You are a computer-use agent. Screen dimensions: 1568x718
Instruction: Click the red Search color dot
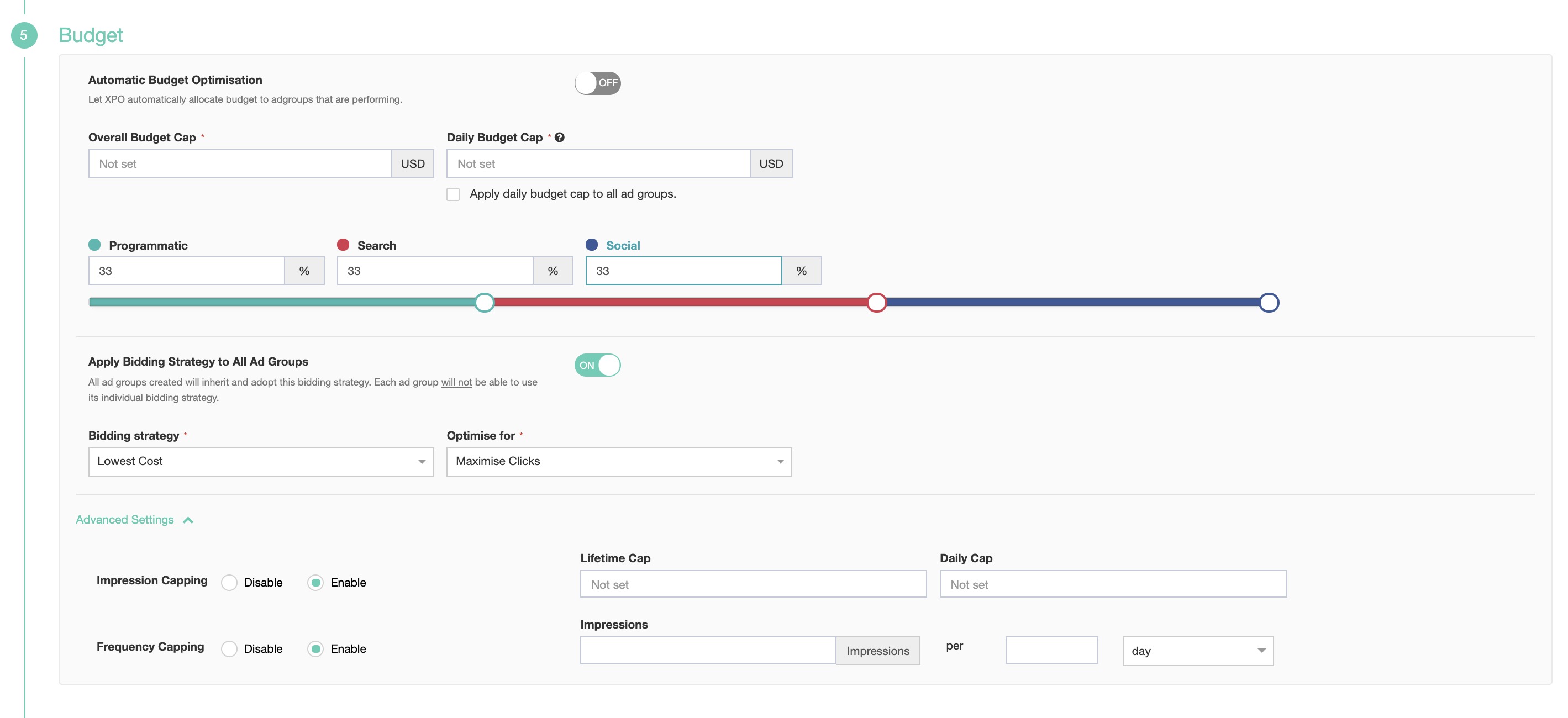click(343, 245)
